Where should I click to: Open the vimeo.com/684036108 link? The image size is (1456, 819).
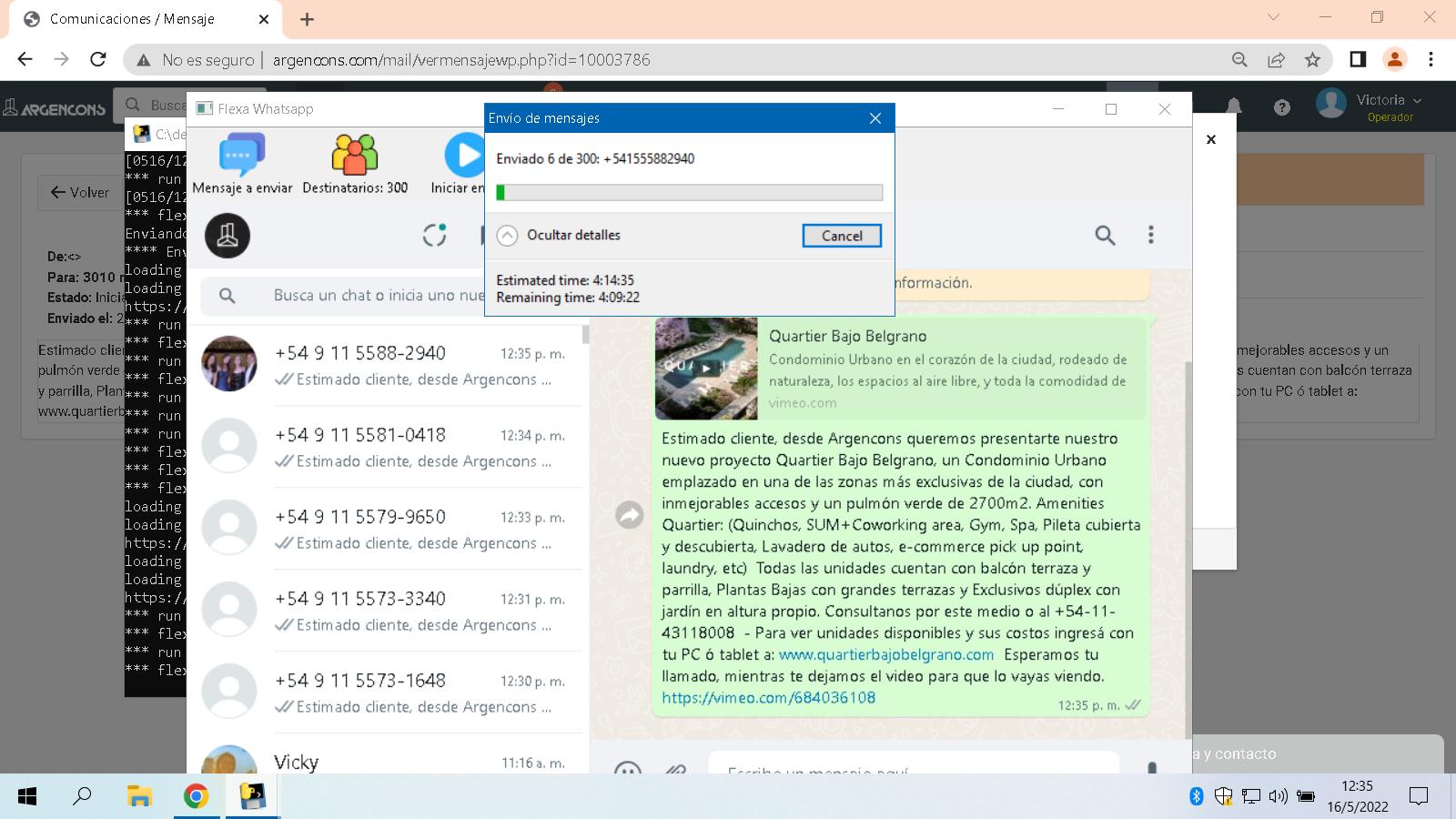[x=769, y=698]
